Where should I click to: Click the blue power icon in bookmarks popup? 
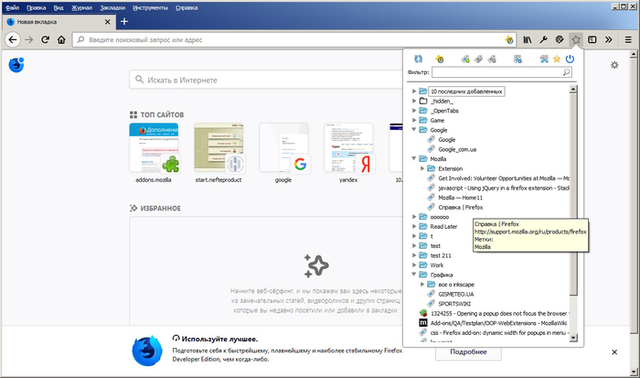[x=570, y=59]
